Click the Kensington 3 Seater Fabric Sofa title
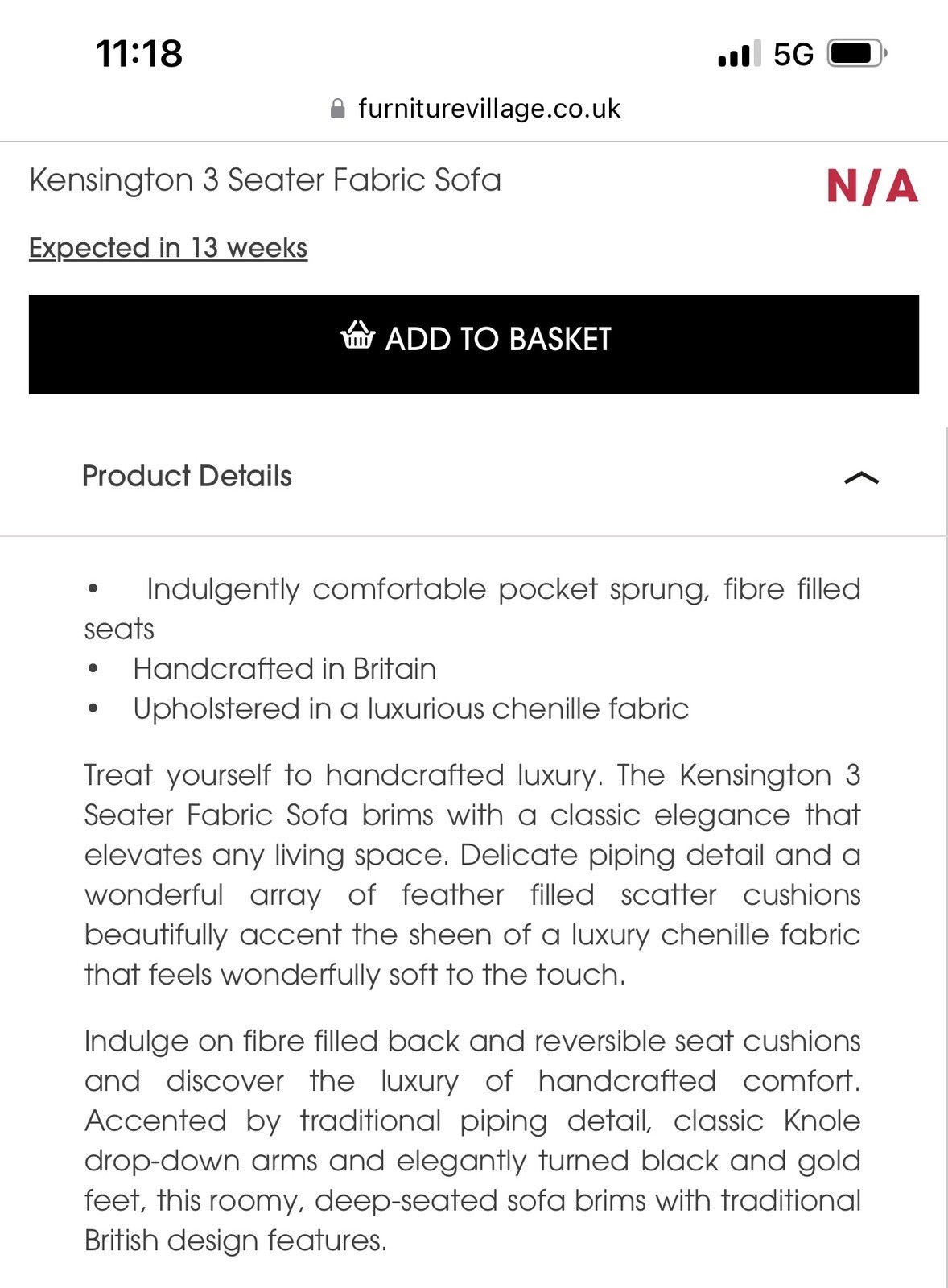 (x=265, y=180)
